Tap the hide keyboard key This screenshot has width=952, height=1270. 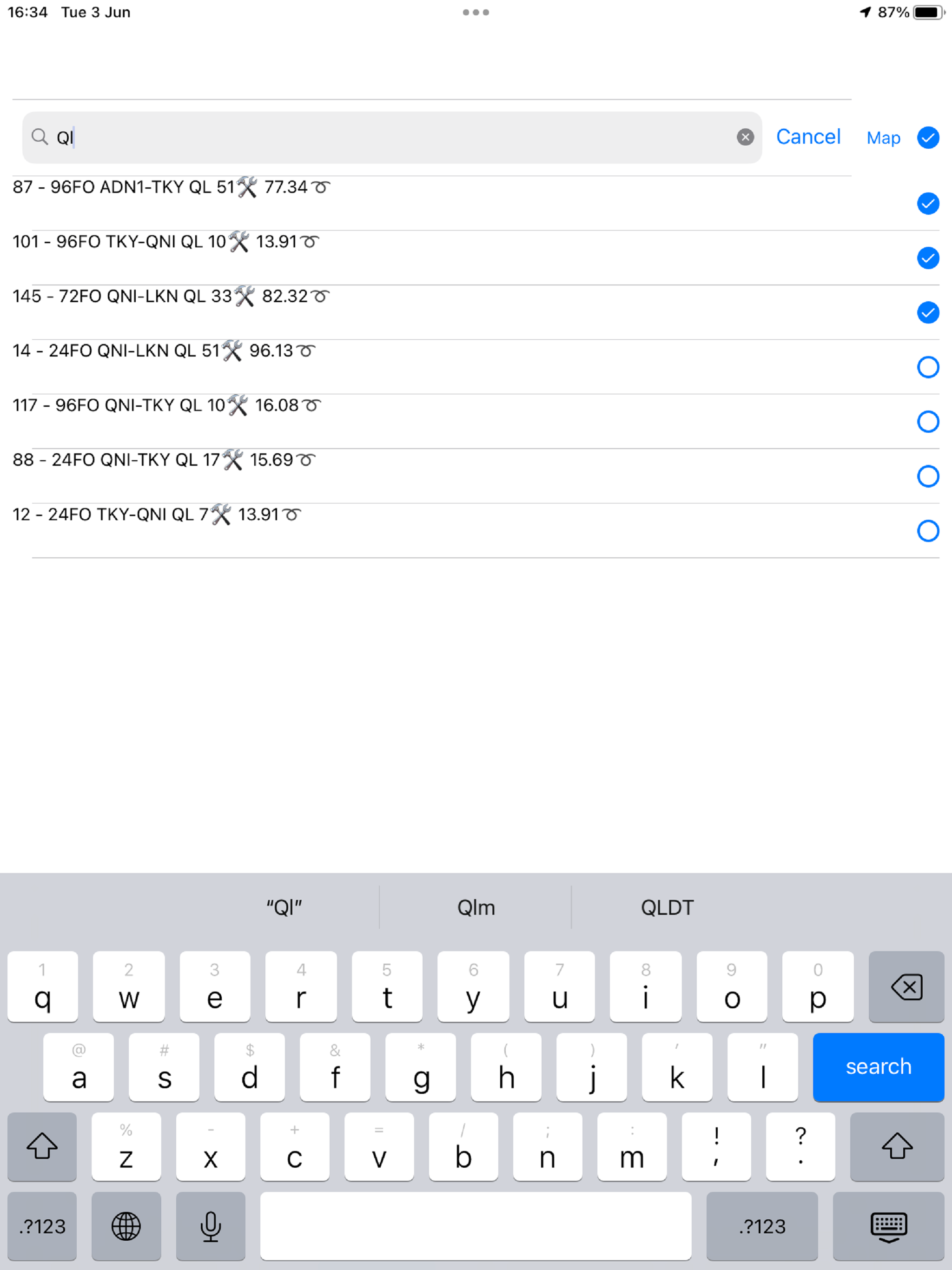[x=889, y=1226]
